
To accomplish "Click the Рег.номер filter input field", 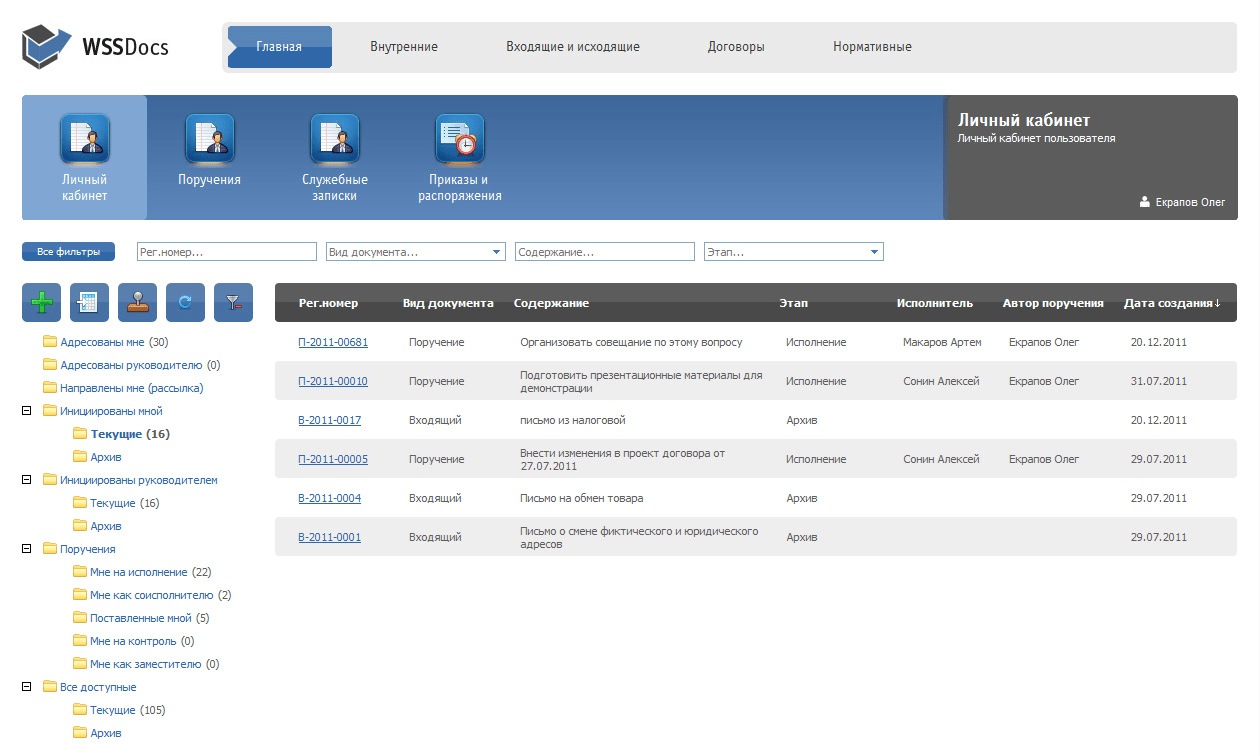I will point(226,252).
